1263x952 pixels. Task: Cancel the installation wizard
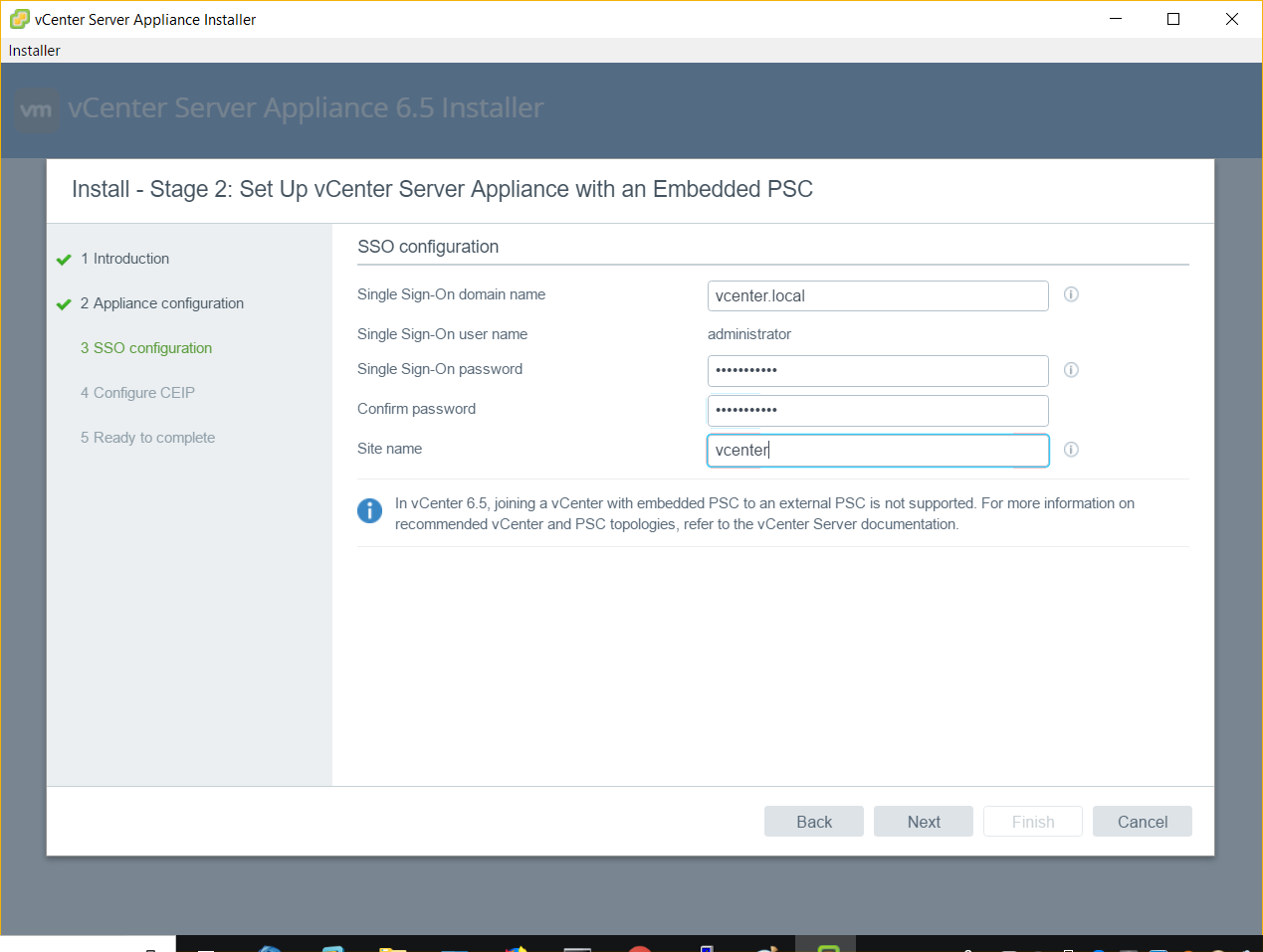(1143, 822)
